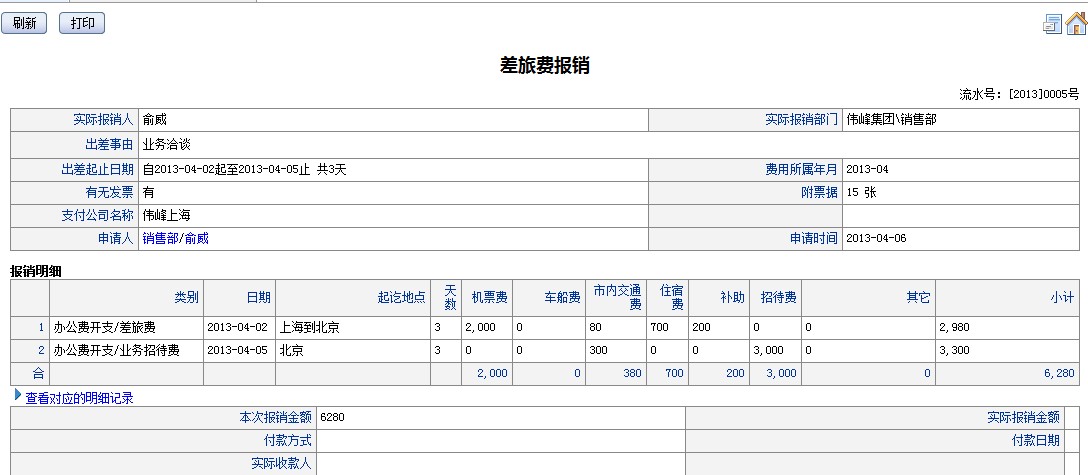Viewport: 1088px width, 475px height.
Task: Click the 报销明细 section heading
Action: (36, 271)
